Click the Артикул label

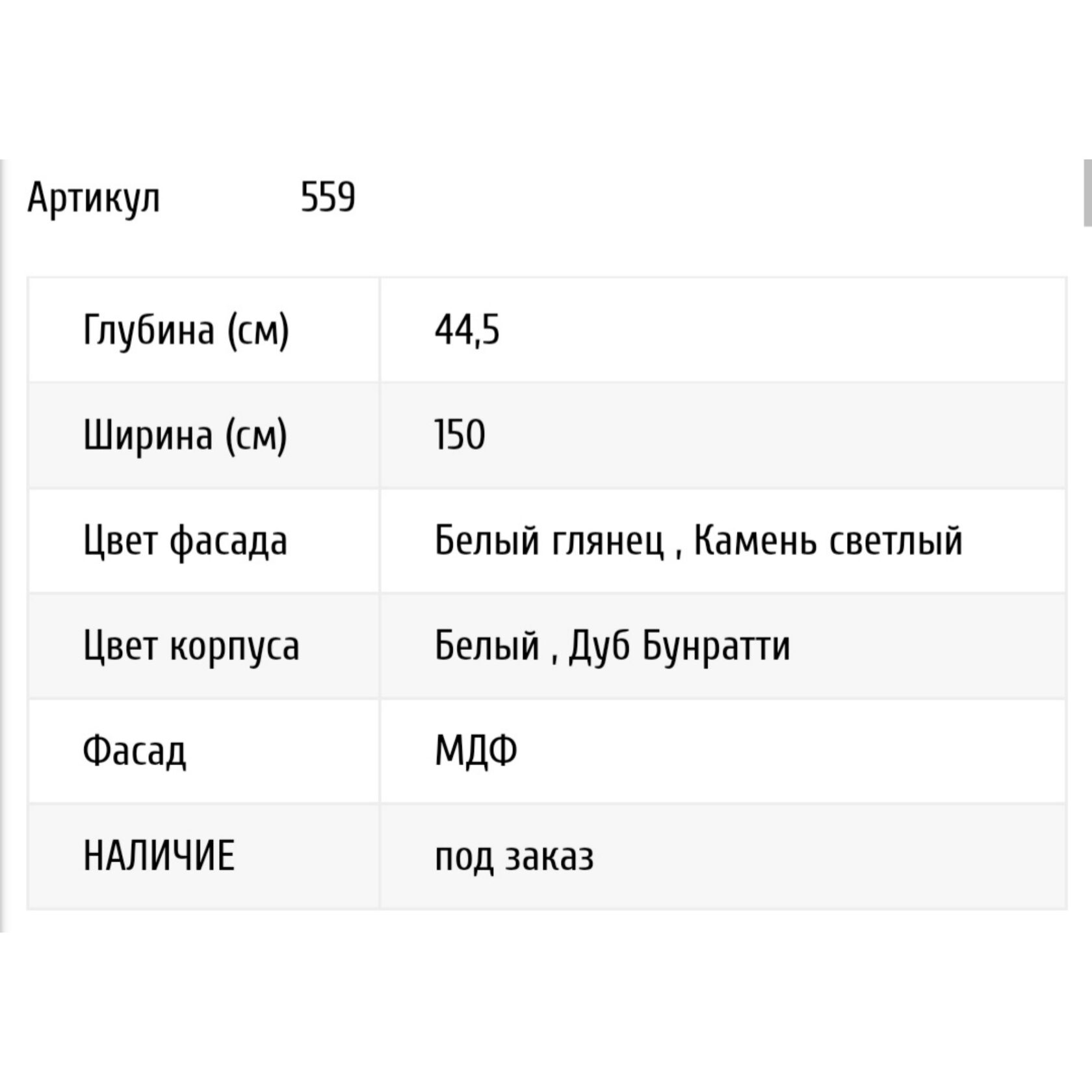pyautogui.click(x=94, y=198)
